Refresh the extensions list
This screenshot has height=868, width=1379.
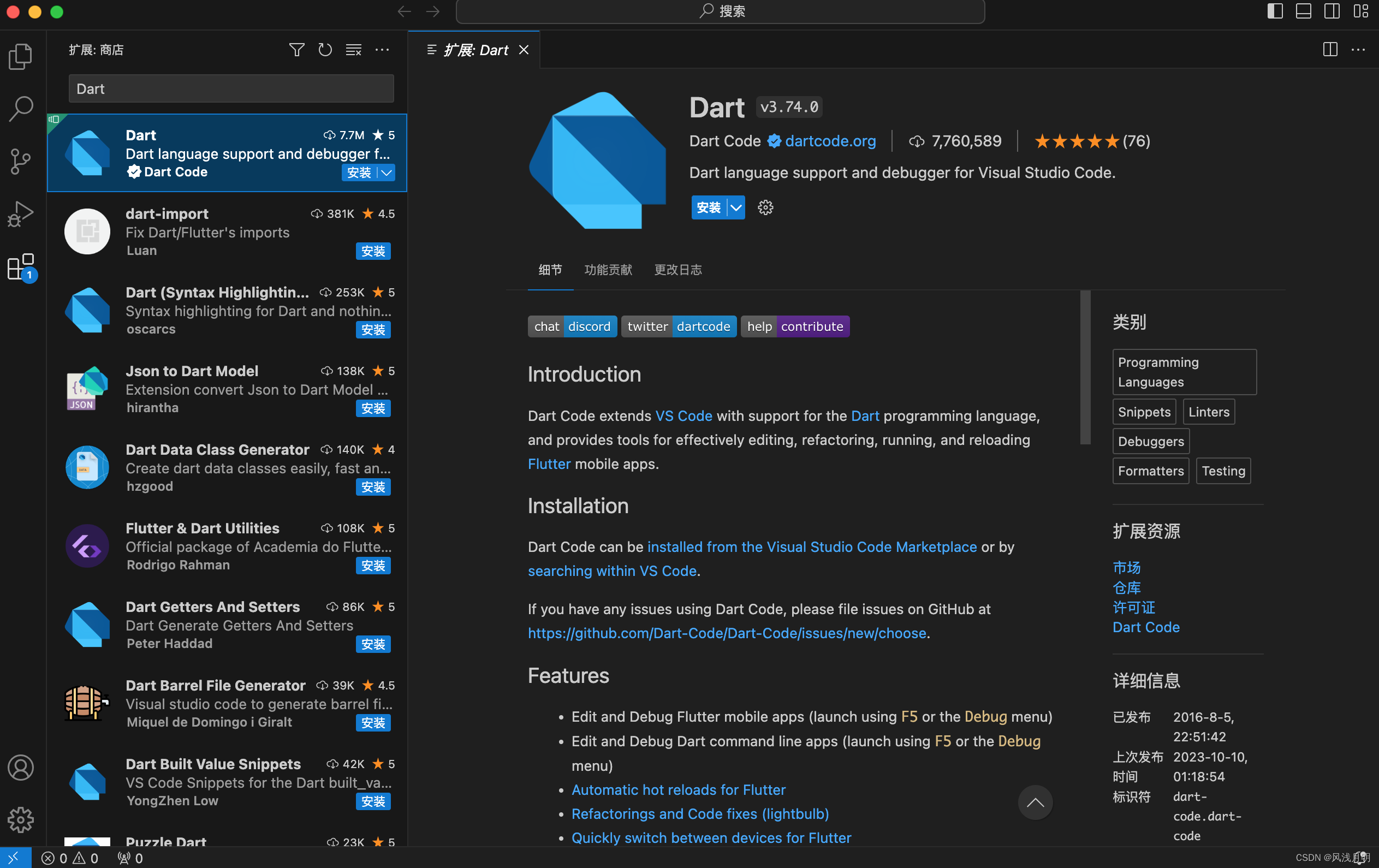tap(325, 50)
